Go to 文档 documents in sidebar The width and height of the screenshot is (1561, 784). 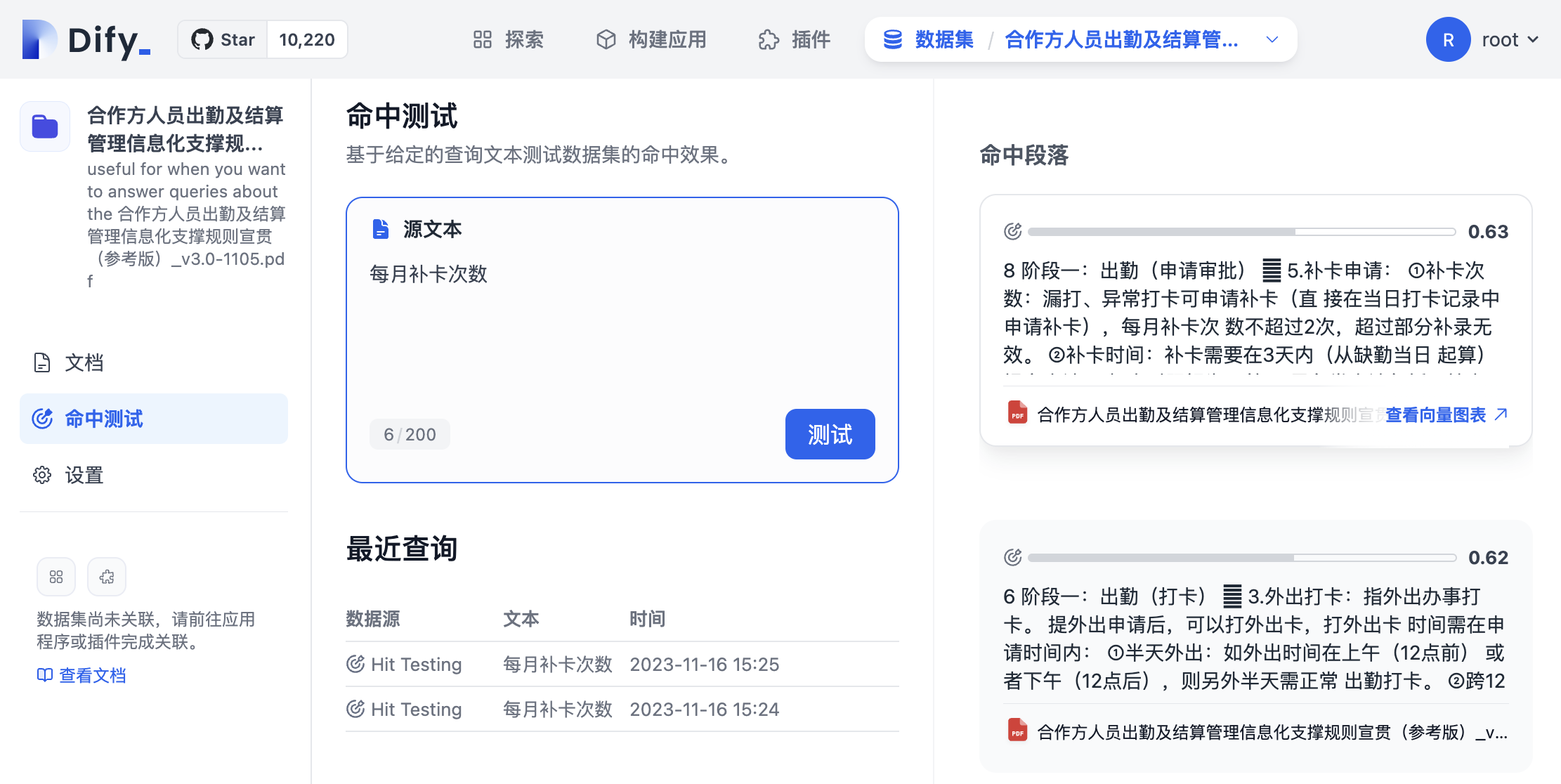tap(84, 362)
